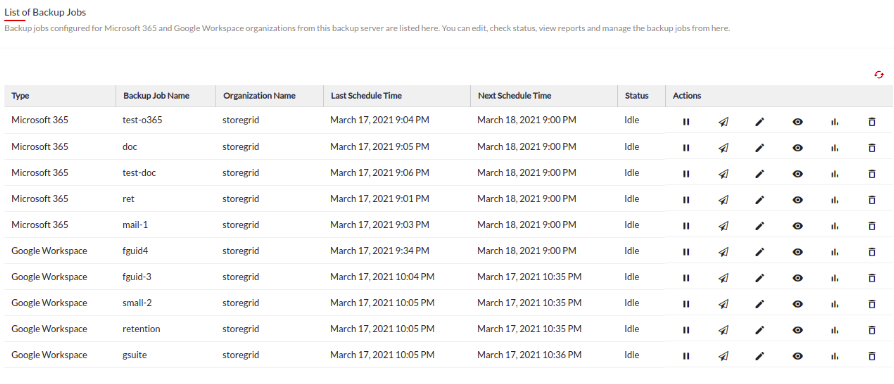Click the Status column header
Screen dimensions: 894x384
(636, 96)
